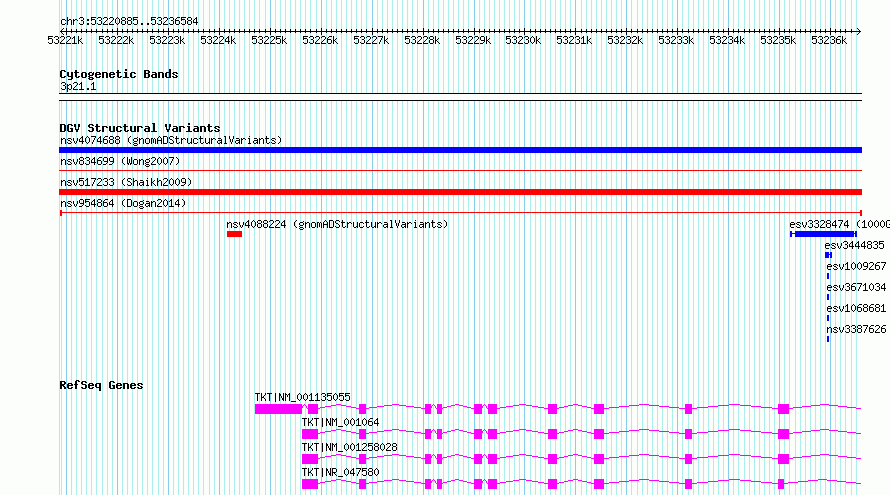
Task: Select the nsv954864 (Dogan2014) label
Action: coord(123,203)
